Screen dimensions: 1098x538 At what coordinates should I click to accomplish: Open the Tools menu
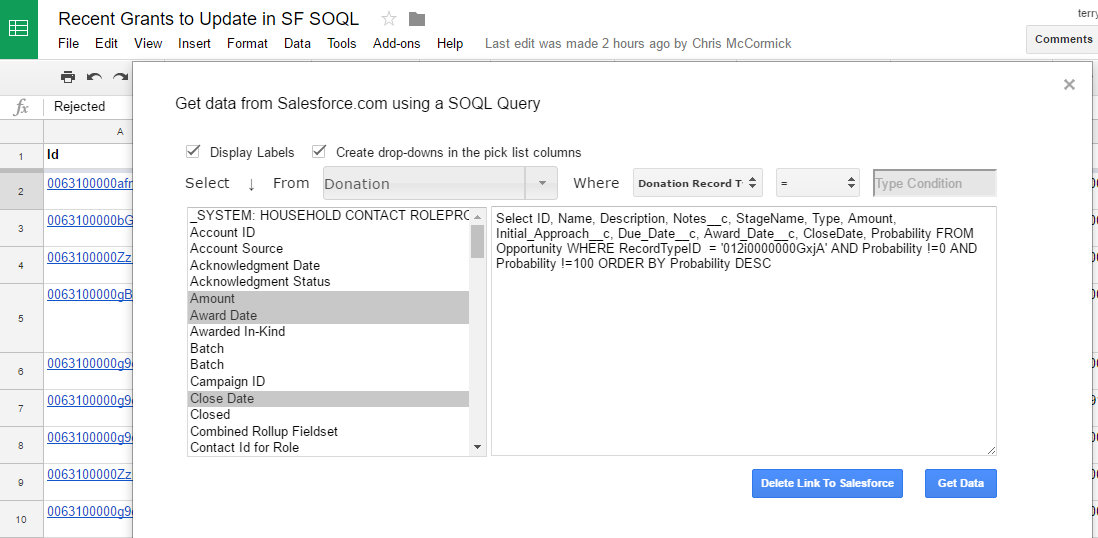pyautogui.click(x=342, y=43)
